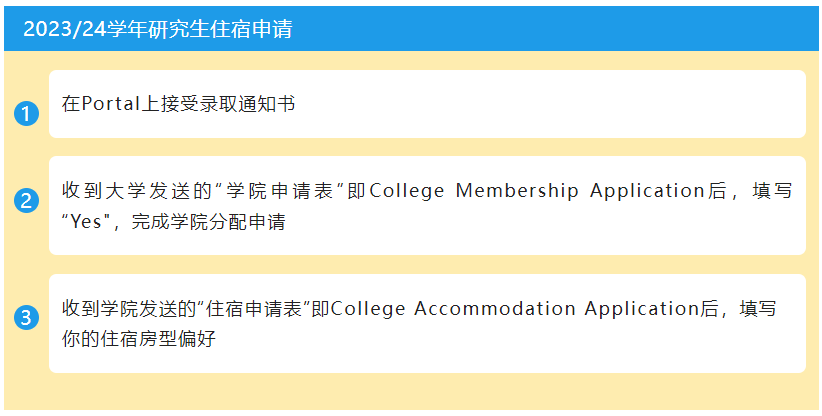Click the “Yes” text in step two
Viewport: 822px width, 416px height.
coord(85,222)
